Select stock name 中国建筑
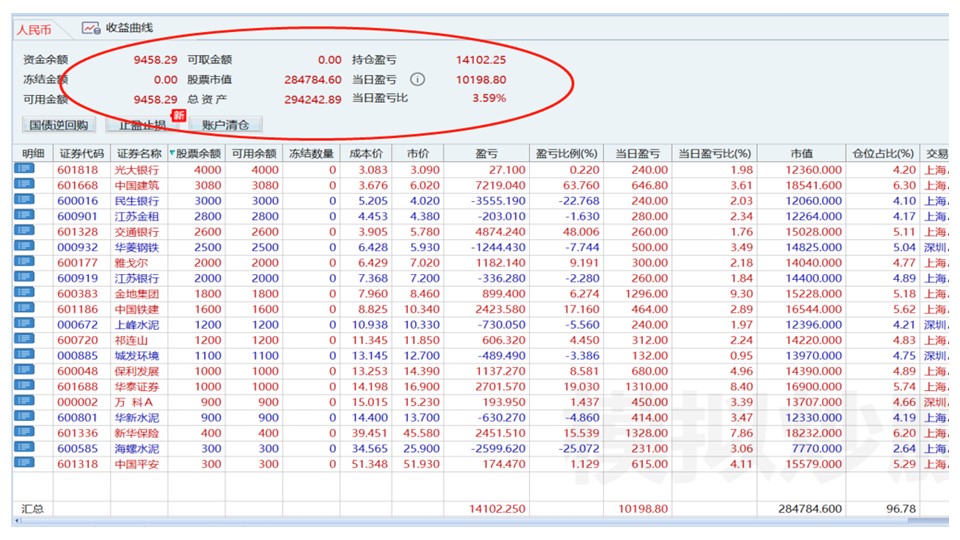This screenshot has width=960, height=540. [x=137, y=185]
